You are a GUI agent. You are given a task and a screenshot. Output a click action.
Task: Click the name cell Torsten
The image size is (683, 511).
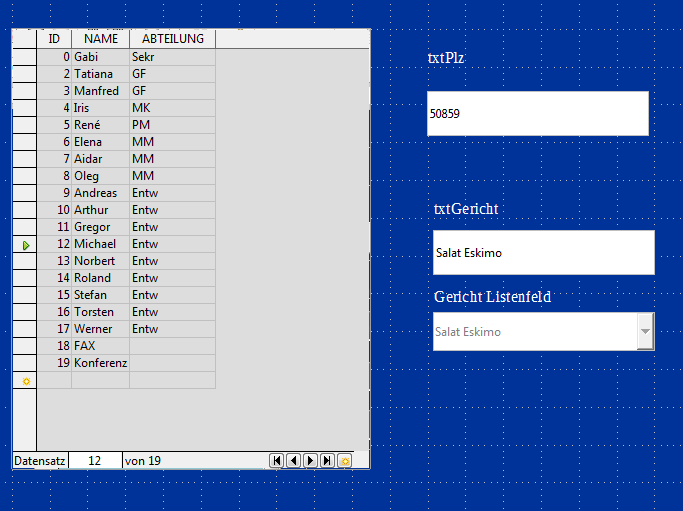coord(100,312)
